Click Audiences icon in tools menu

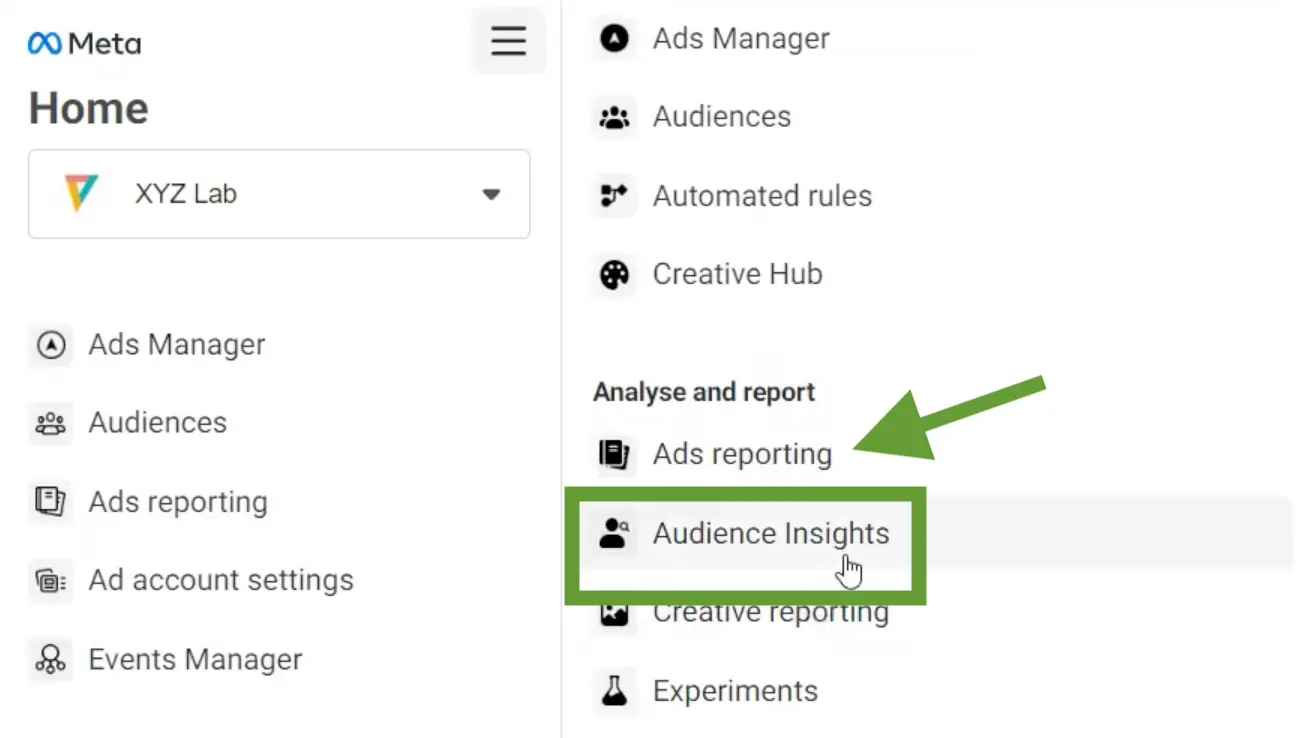click(614, 117)
